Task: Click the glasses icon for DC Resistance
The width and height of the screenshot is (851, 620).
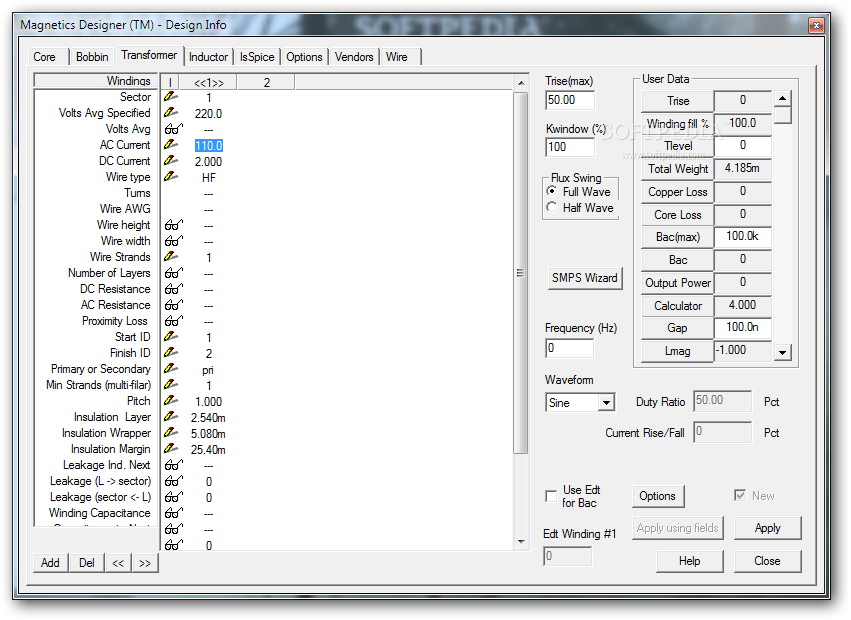Action: point(174,289)
